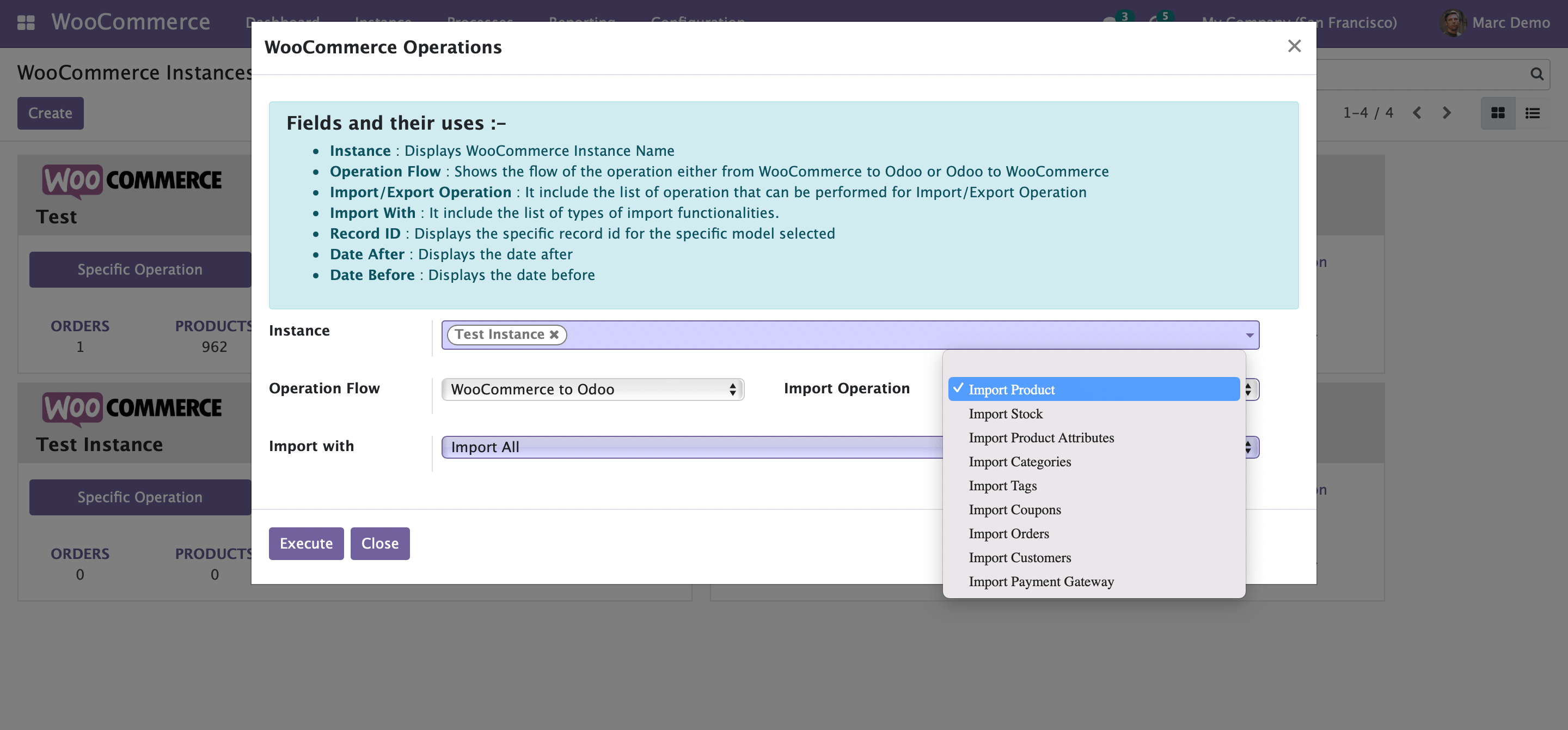Go to next page arrow
This screenshot has width=1568, height=730.
click(1447, 113)
